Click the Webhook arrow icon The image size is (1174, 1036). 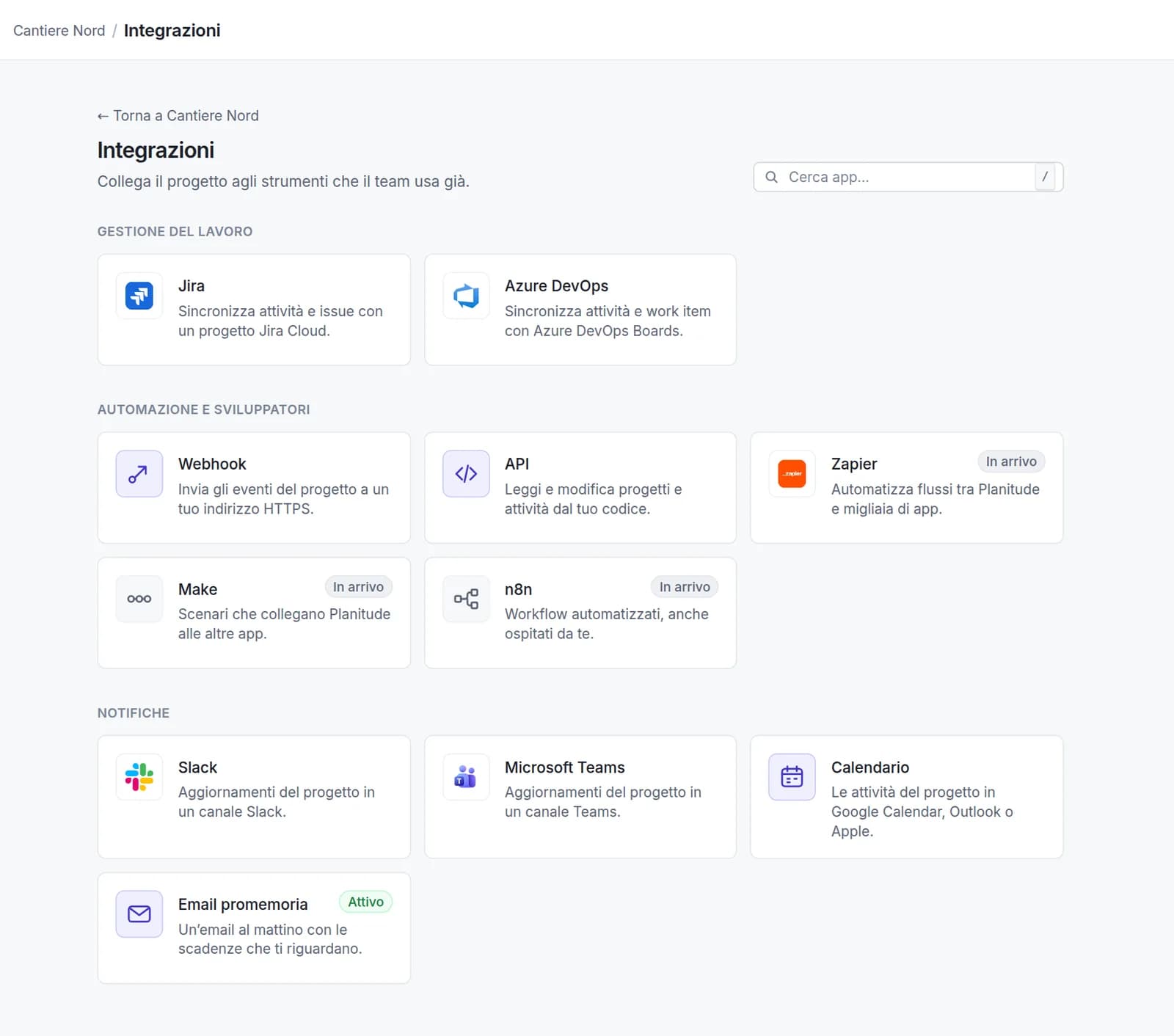[139, 474]
